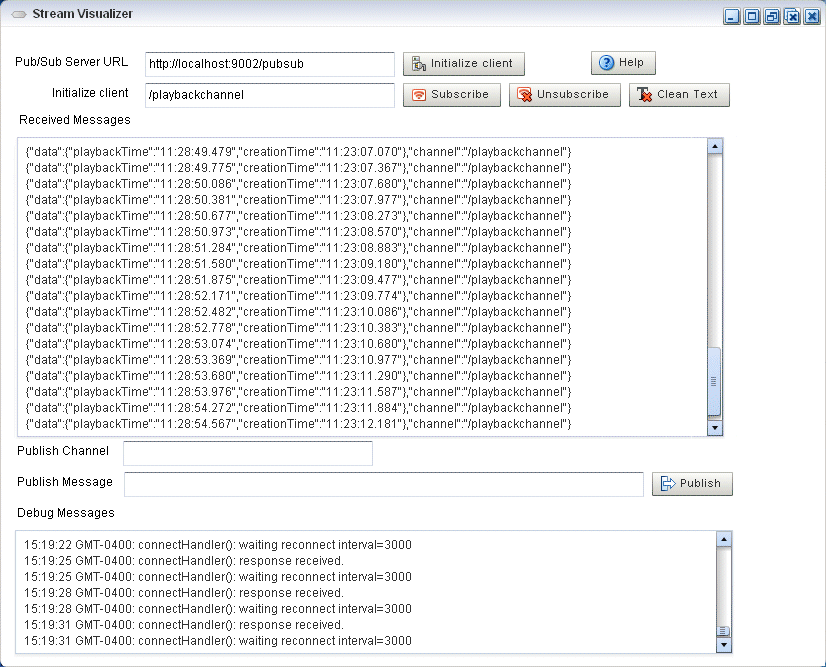Maximize the Stream Visualizer panel

[x=752, y=17]
